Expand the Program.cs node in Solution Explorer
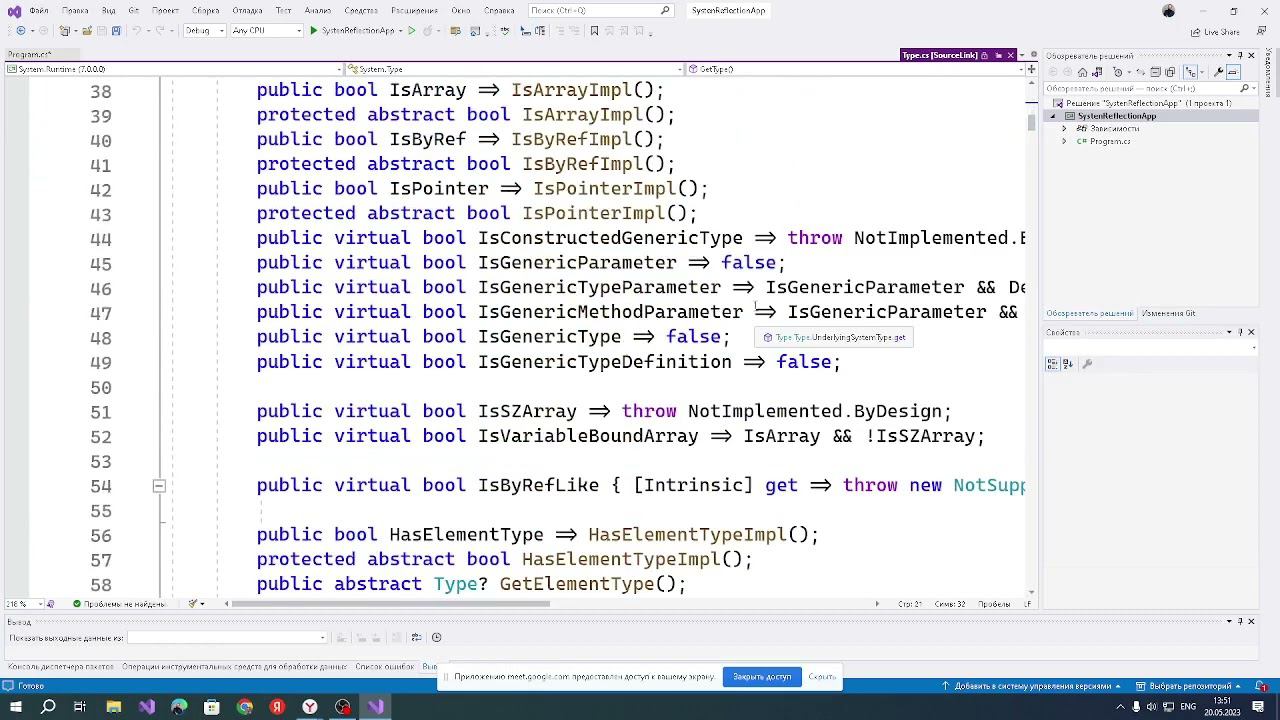The height and width of the screenshot is (720, 1280). click(x=1065, y=142)
